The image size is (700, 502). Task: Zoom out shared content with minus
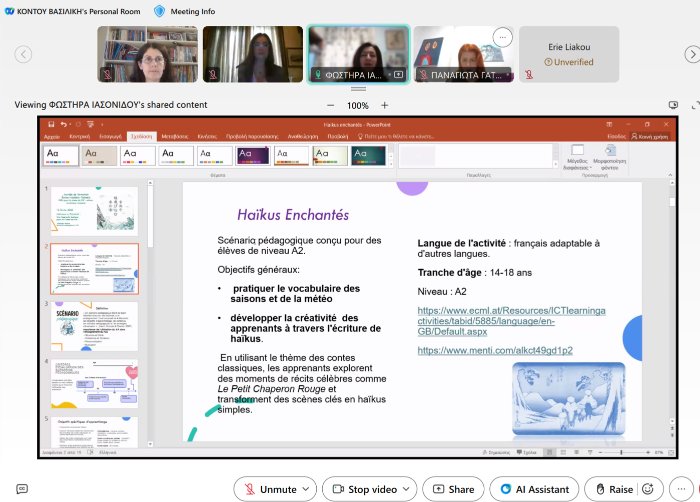point(331,105)
